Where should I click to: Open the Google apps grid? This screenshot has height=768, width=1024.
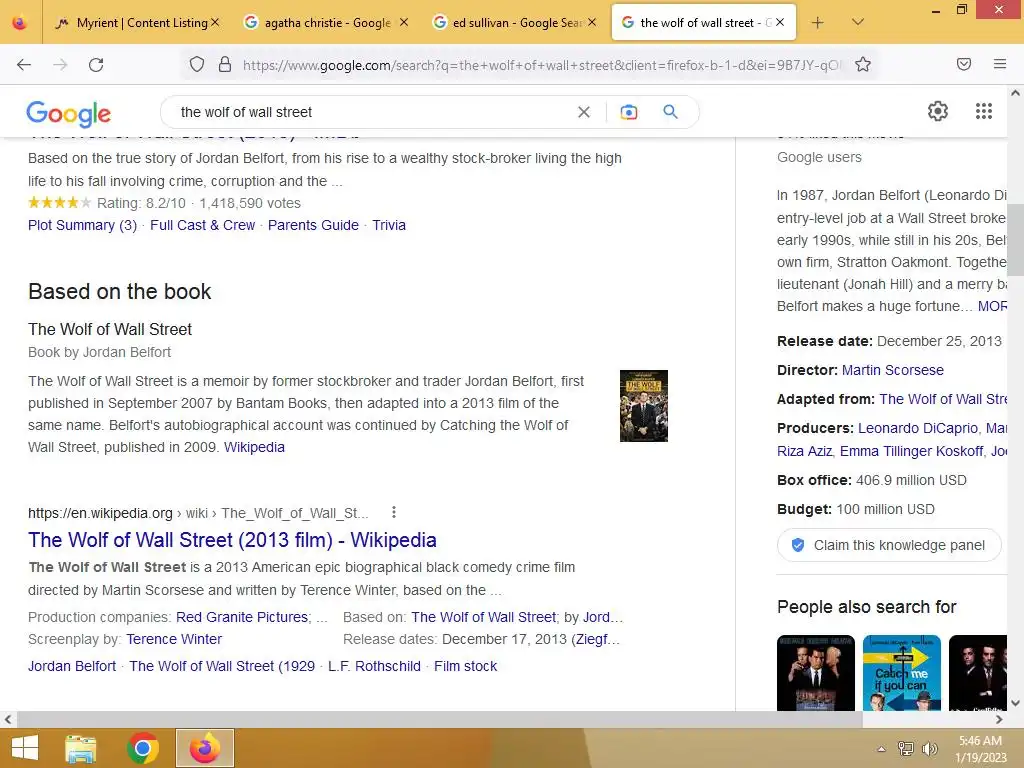coord(984,111)
